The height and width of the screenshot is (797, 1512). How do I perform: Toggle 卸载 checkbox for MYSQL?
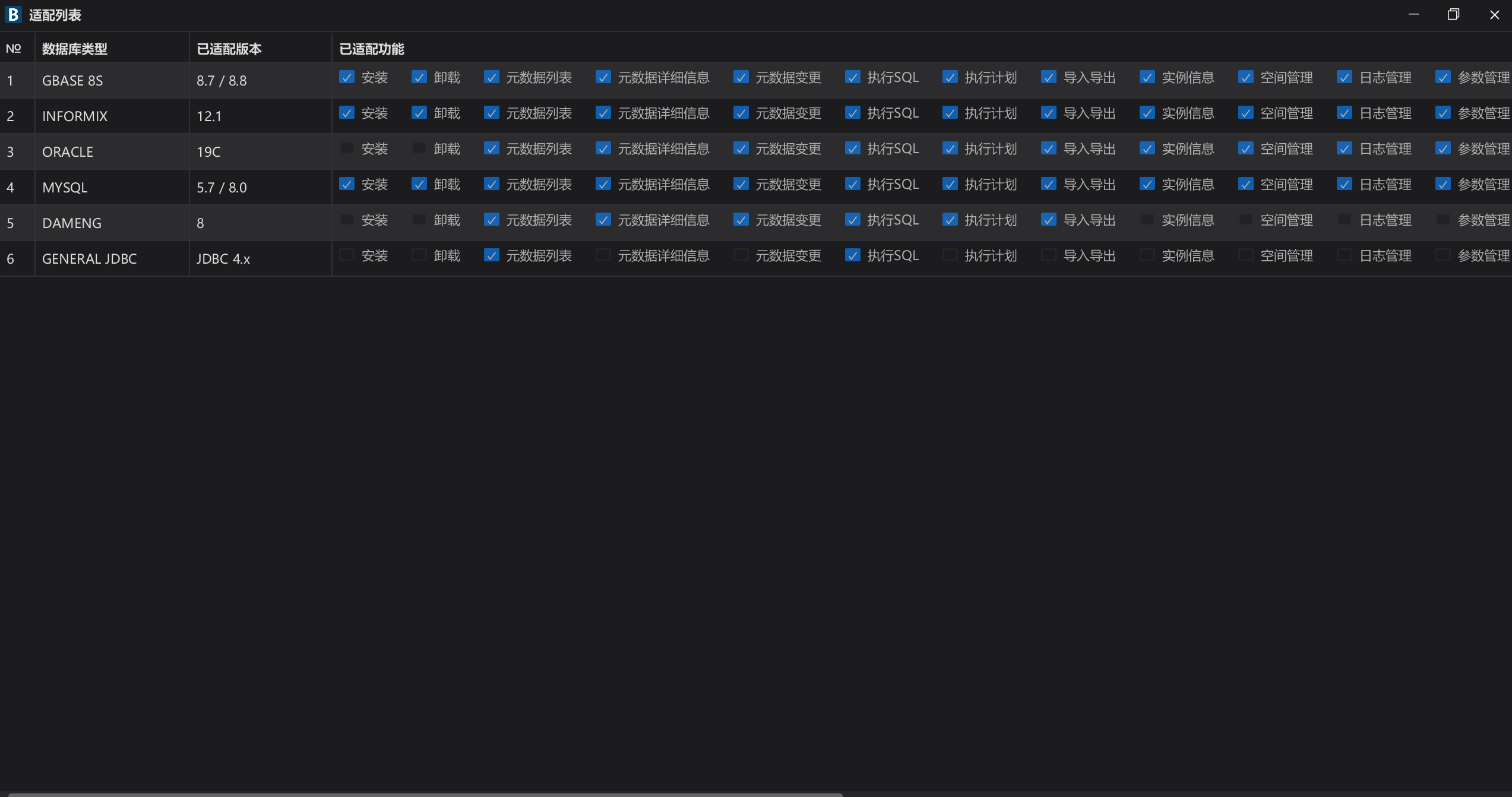coord(419,184)
